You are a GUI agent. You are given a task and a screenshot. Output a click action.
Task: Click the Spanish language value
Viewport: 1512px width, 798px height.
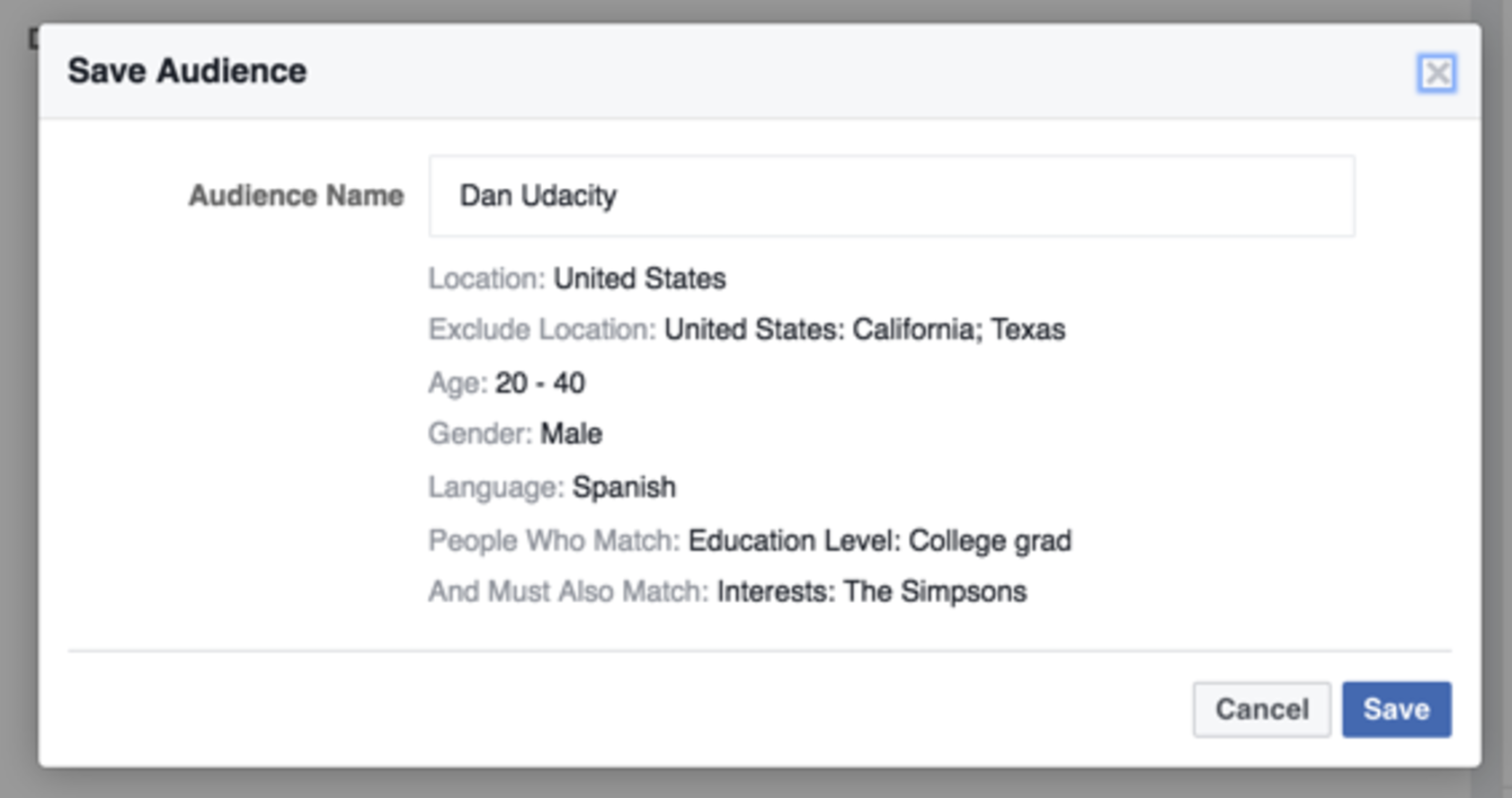pos(624,487)
